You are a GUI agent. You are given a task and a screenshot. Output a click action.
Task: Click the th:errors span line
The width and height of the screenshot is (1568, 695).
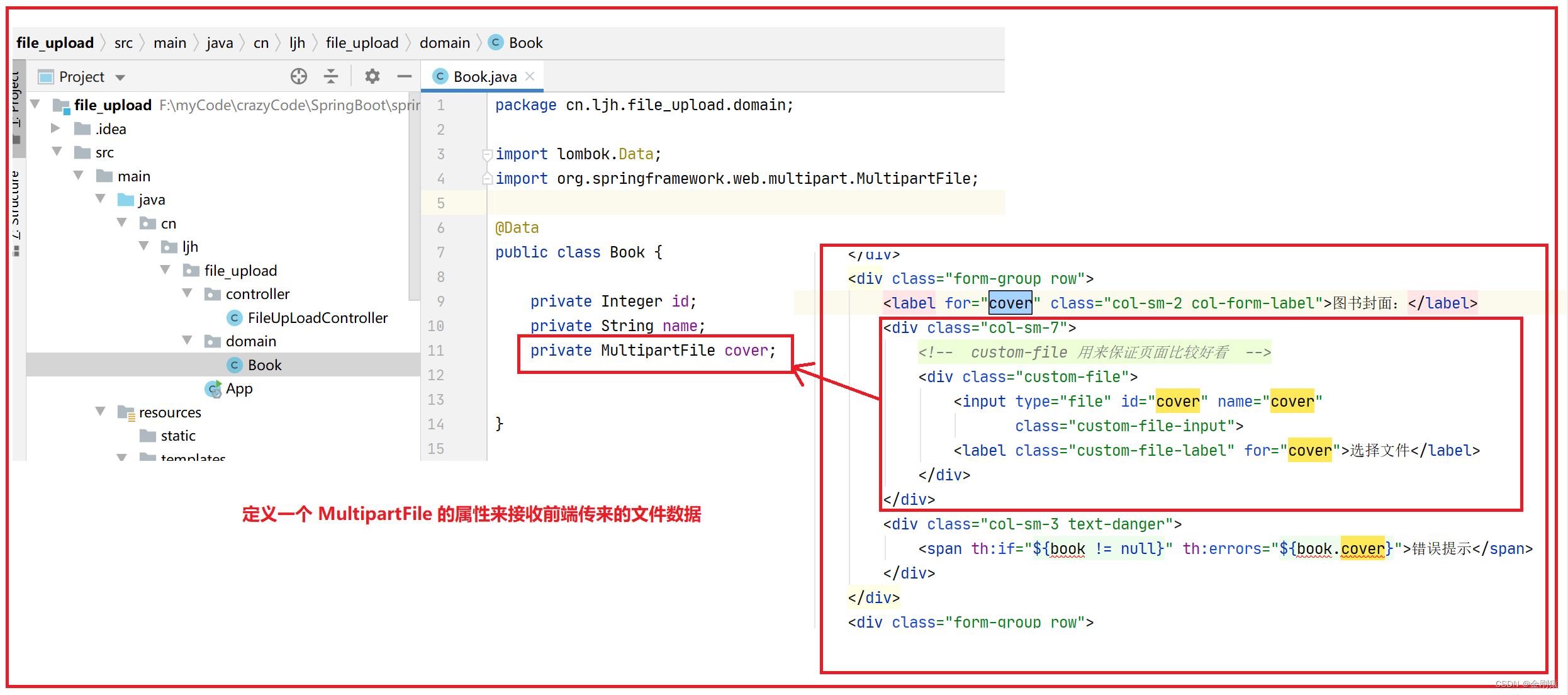pyautogui.click(x=1225, y=548)
